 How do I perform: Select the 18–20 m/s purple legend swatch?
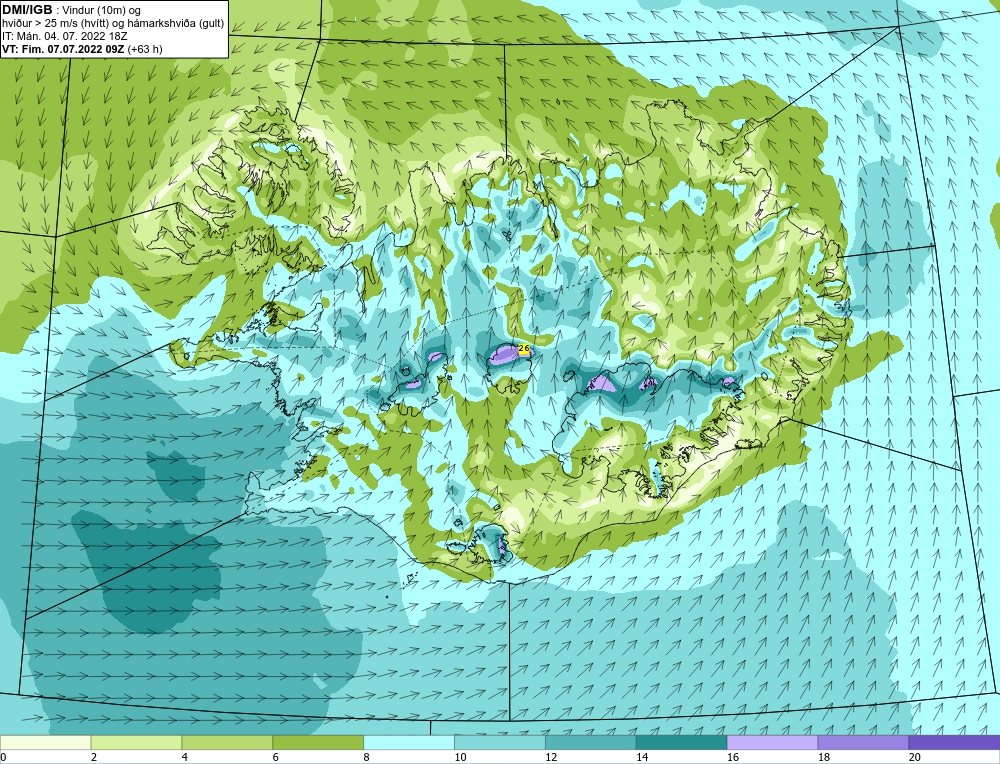point(863,742)
